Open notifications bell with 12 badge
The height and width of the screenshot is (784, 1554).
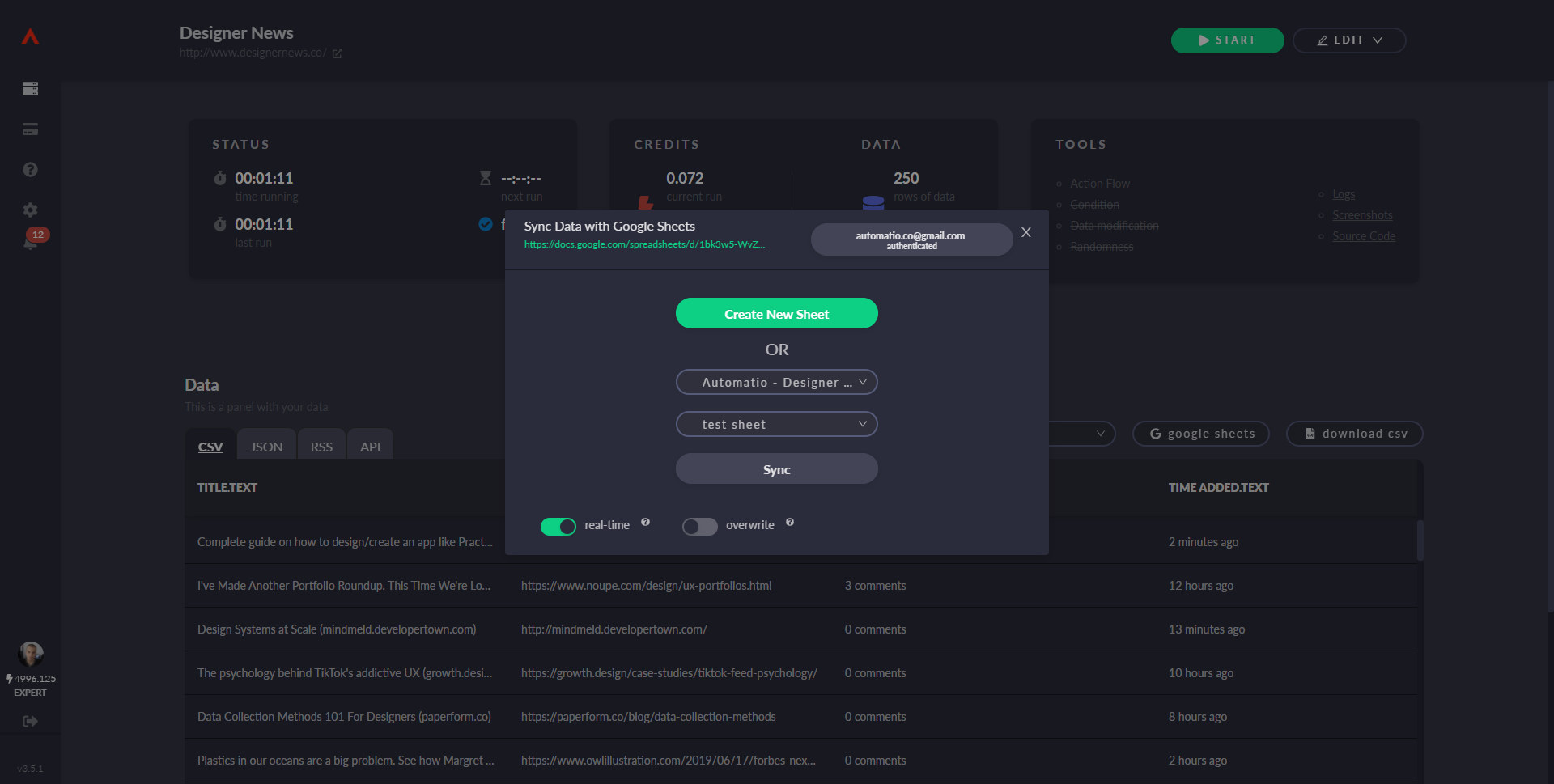(x=31, y=242)
